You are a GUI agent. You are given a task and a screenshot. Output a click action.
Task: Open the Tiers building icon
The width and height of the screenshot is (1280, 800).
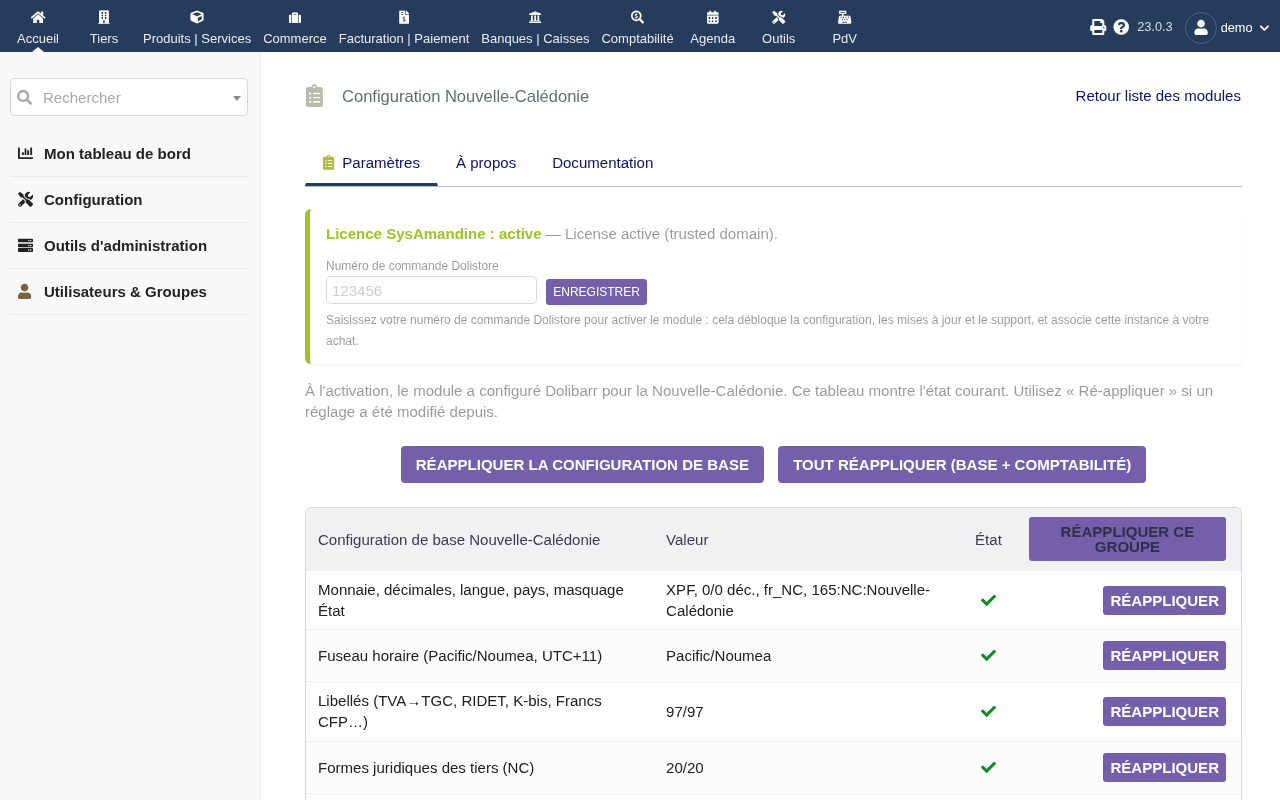104,17
